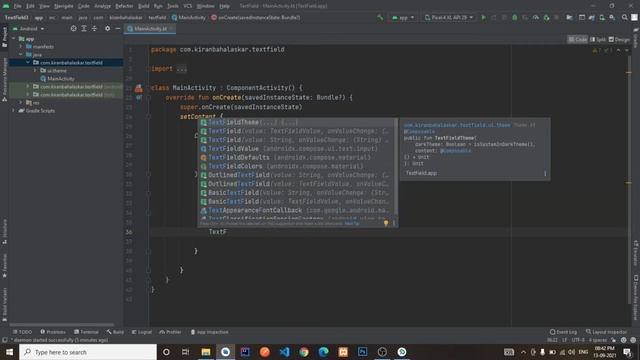
Task: Open Visual Studio Code from the taskbar
Action: click(x=284, y=352)
